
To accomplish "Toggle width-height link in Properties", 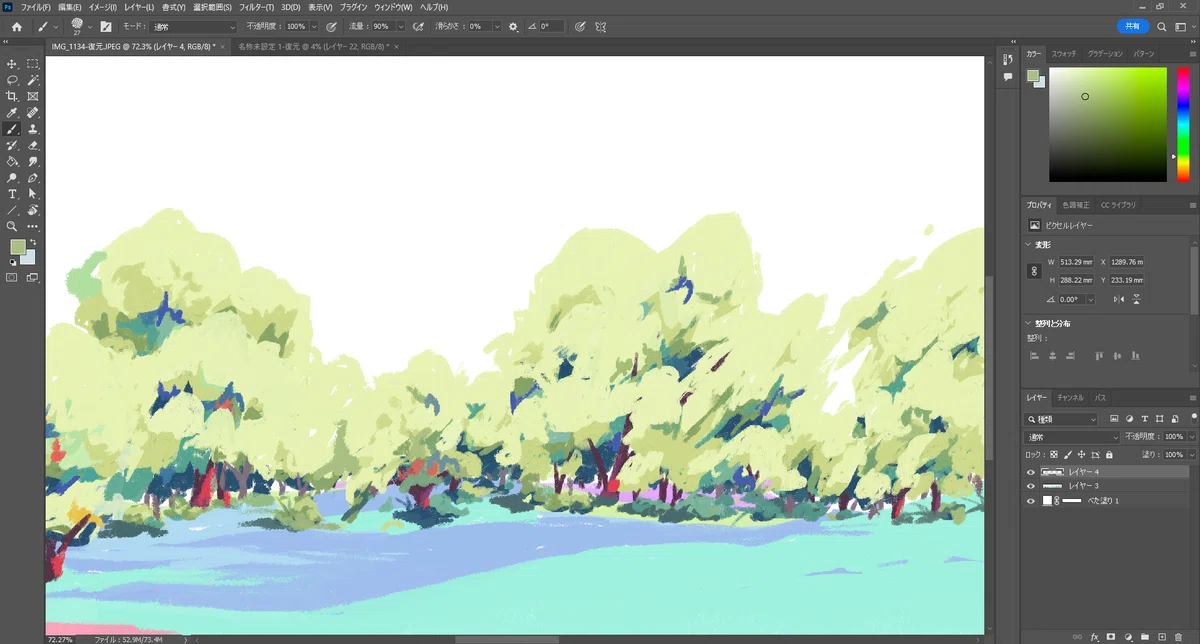I will click(x=1033, y=271).
